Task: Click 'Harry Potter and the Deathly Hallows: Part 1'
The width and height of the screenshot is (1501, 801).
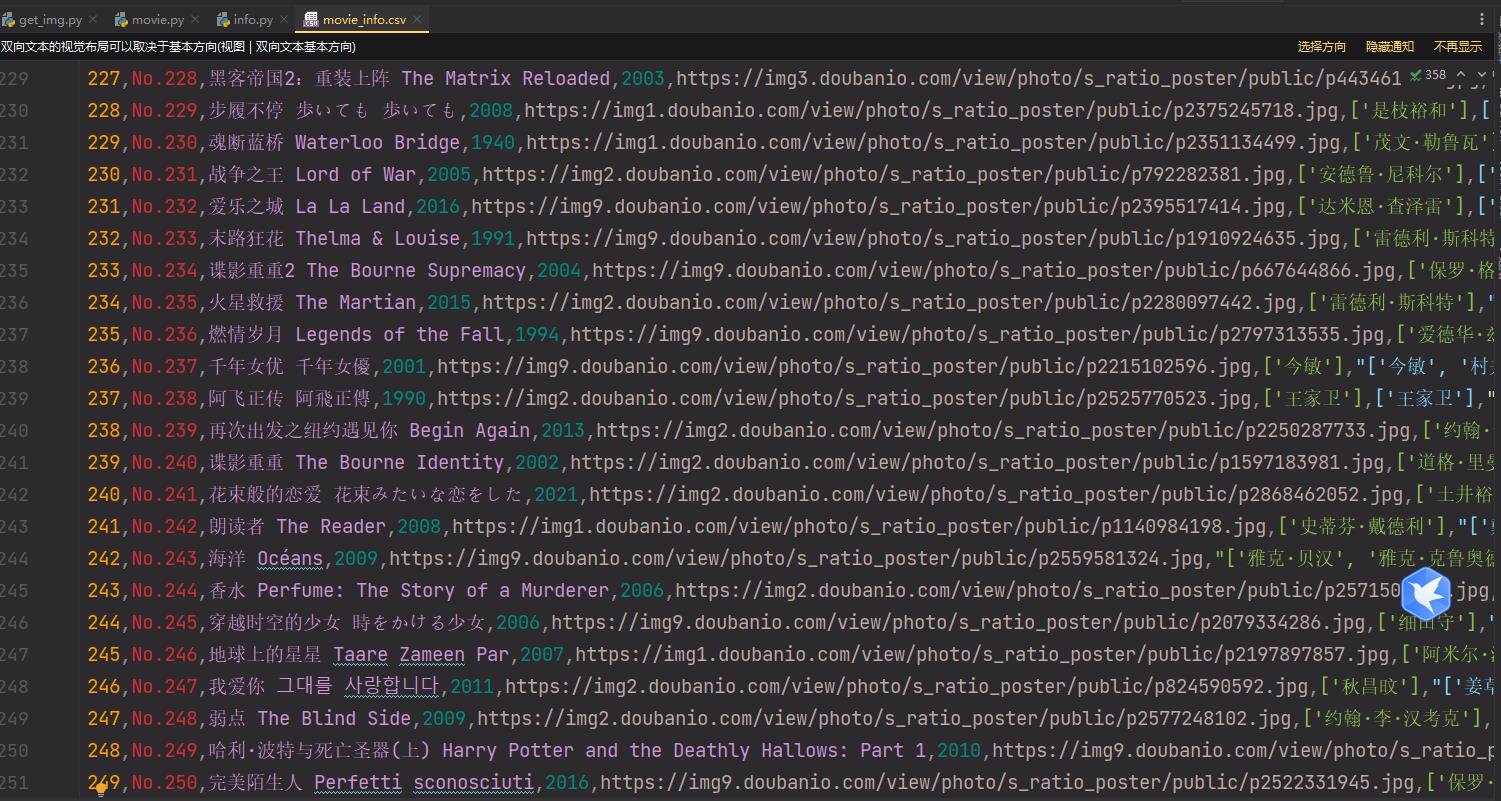Action: click(684, 750)
